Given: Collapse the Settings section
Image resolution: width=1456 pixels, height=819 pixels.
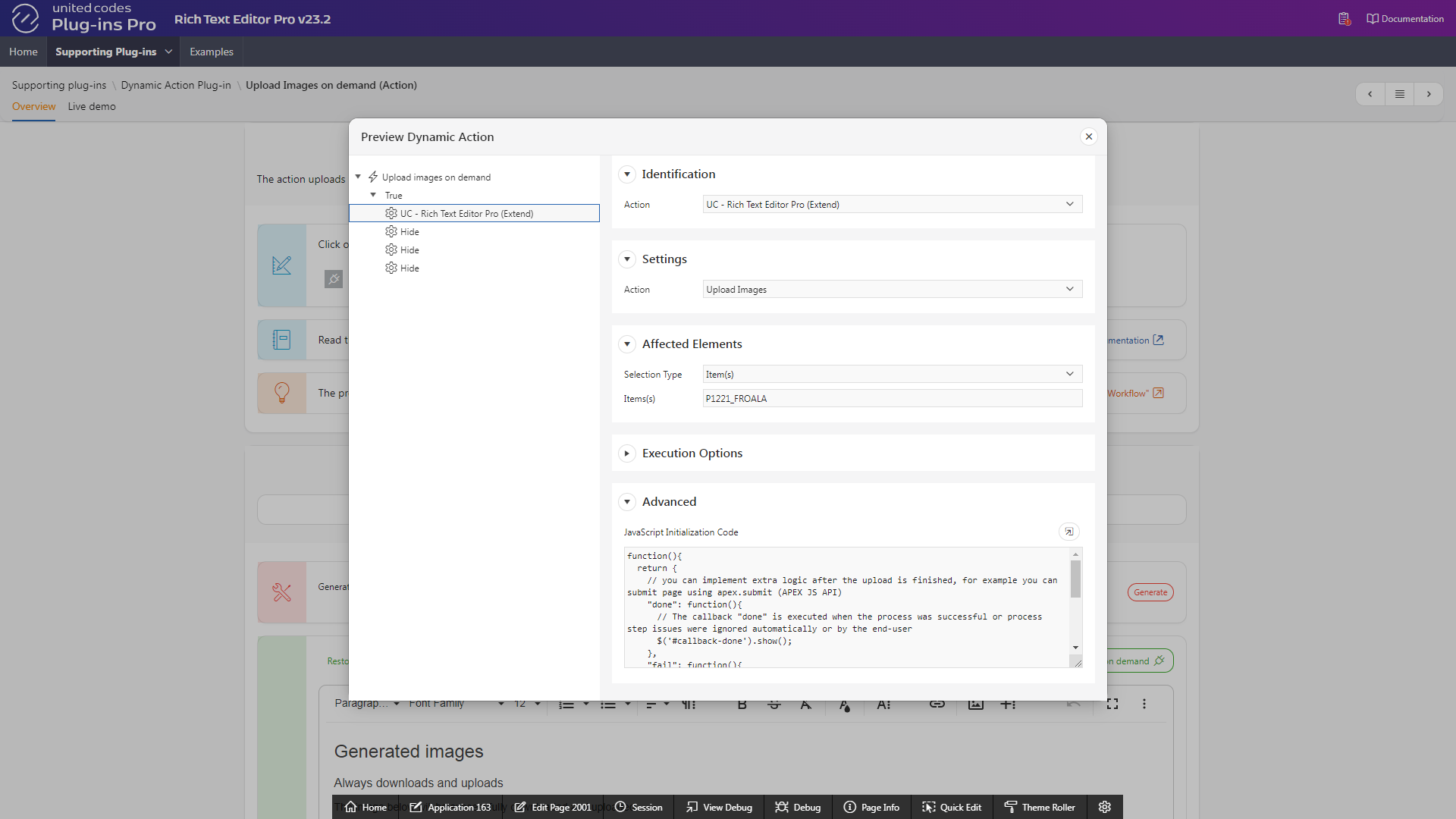Looking at the screenshot, I should pyautogui.click(x=627, y=259).
